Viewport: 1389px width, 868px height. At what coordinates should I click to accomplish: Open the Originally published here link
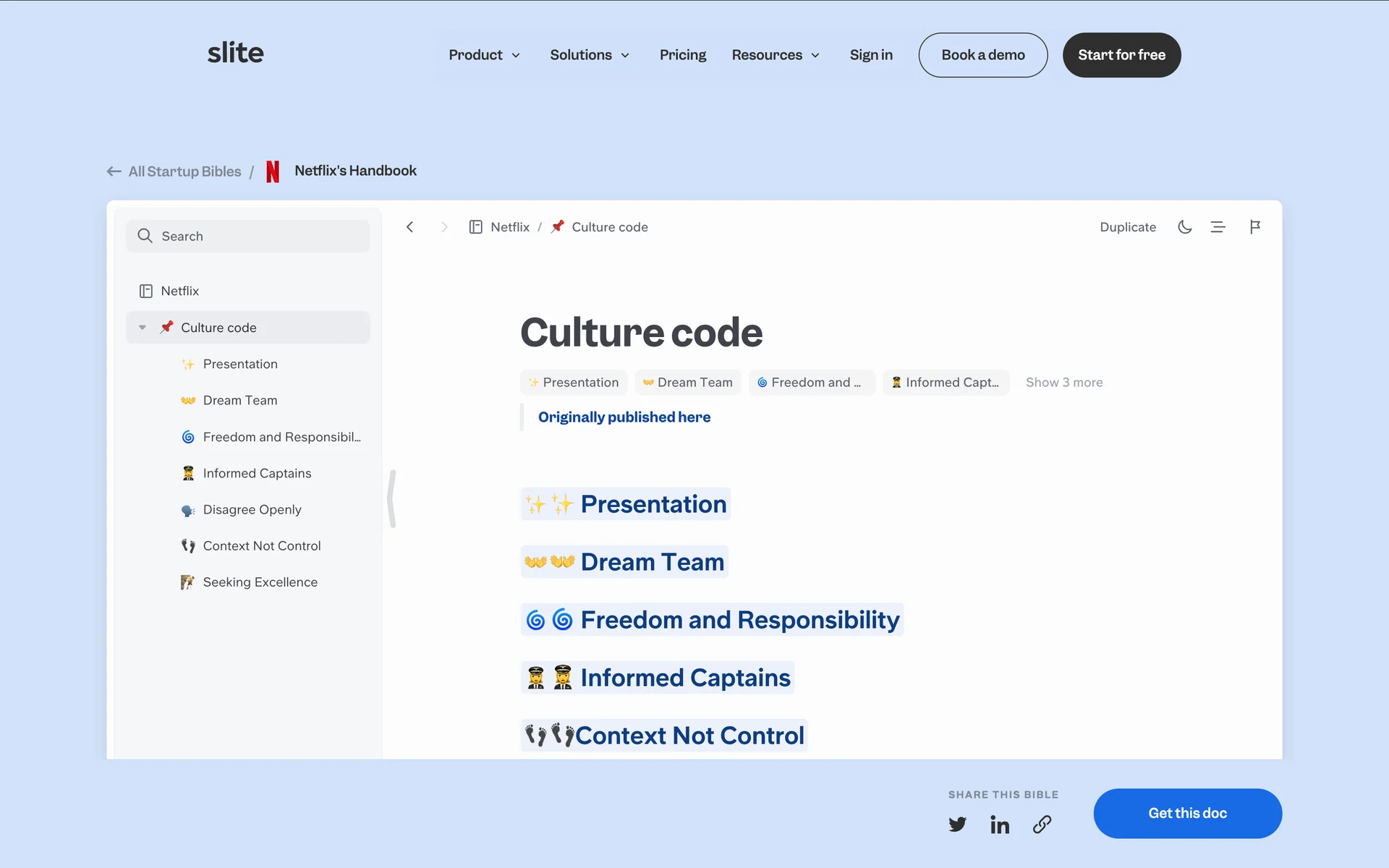click(x=624, y=417)
